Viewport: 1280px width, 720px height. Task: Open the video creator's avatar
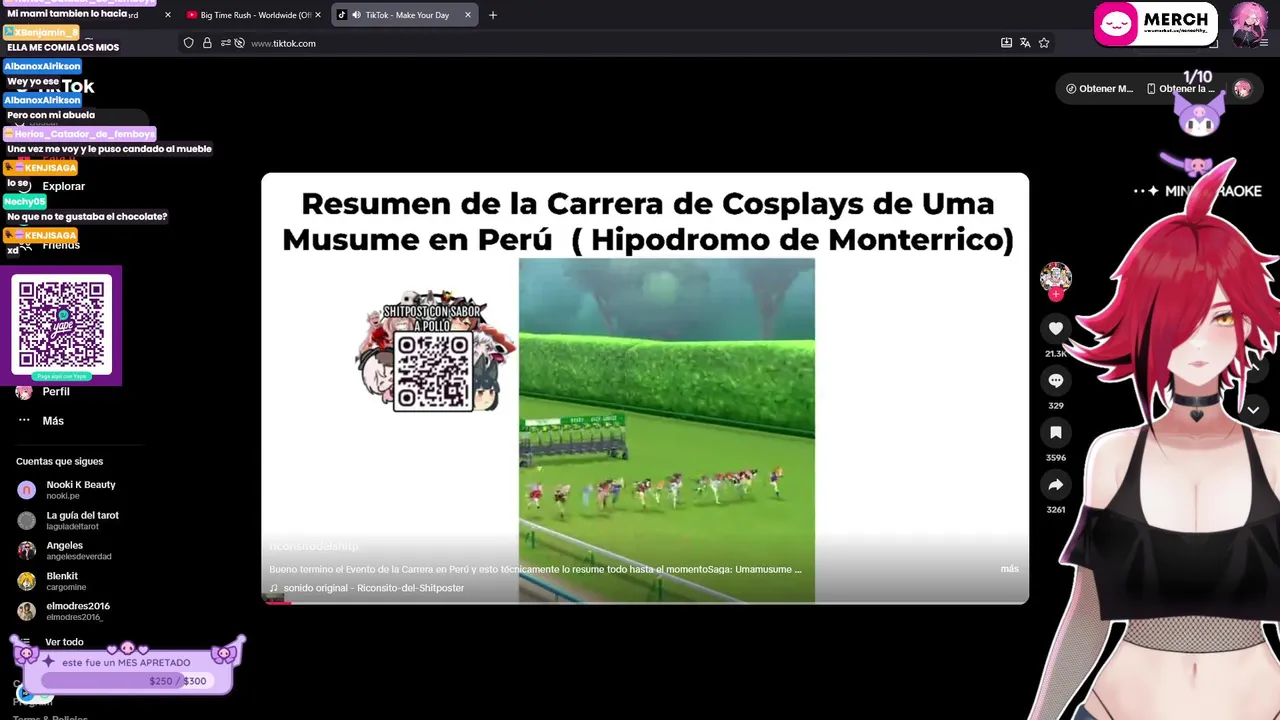click(1055, 276)
